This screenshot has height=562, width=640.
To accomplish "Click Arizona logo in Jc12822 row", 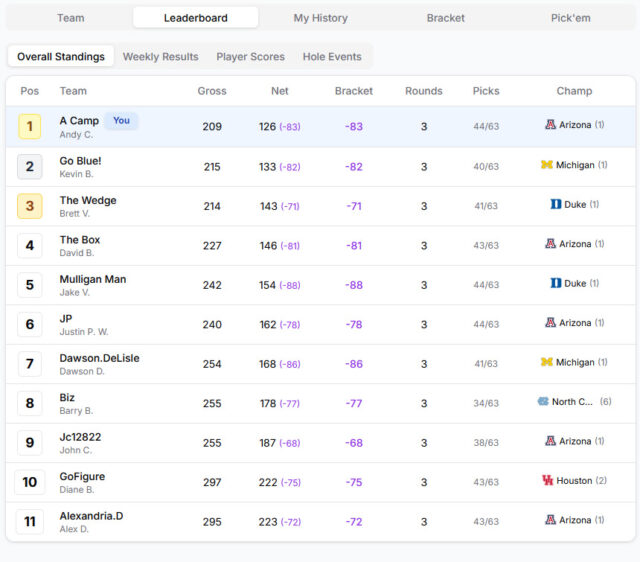I will tap(550, 441).
